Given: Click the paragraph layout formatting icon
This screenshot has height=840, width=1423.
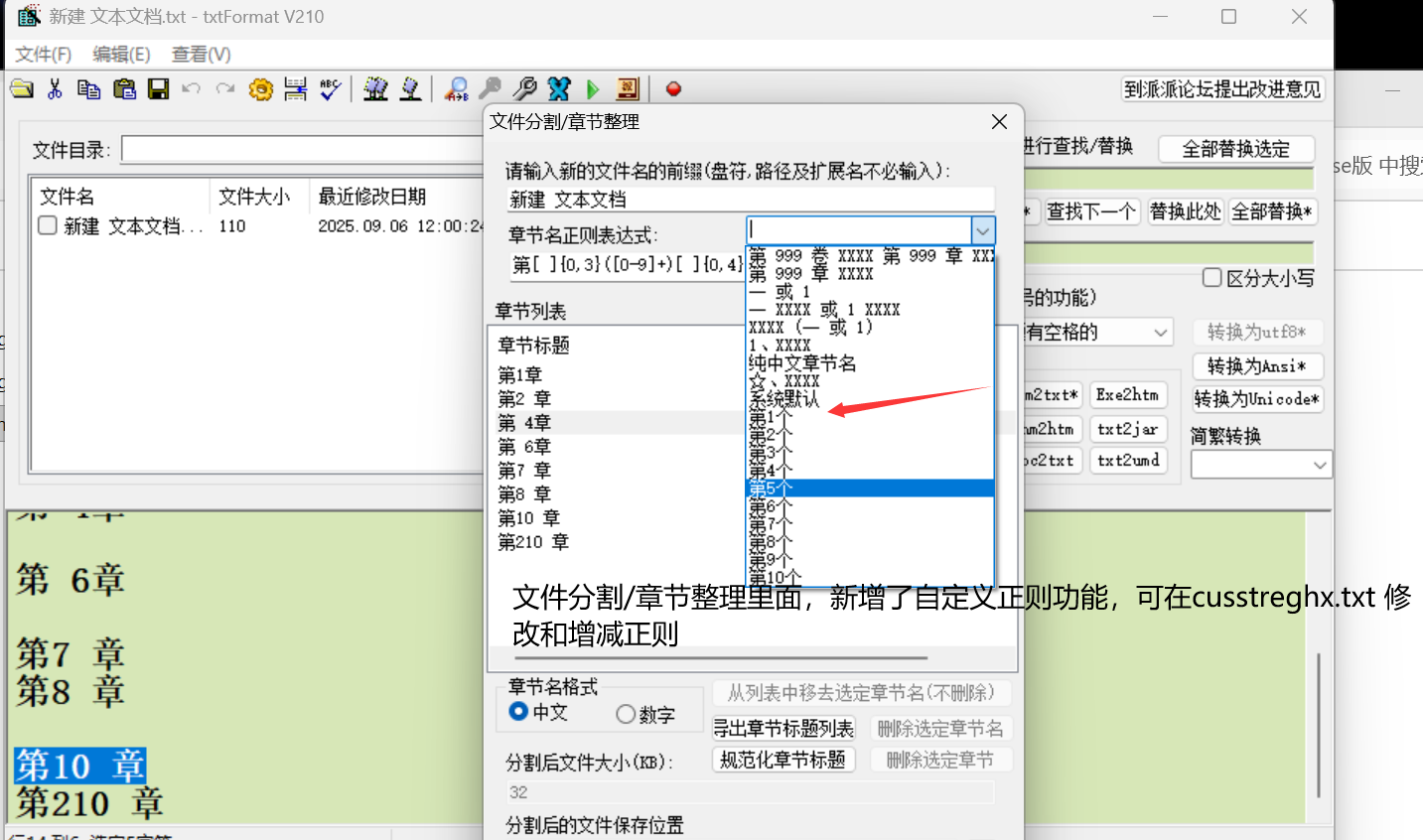Looking at the screenshot, I should (295, 88).
